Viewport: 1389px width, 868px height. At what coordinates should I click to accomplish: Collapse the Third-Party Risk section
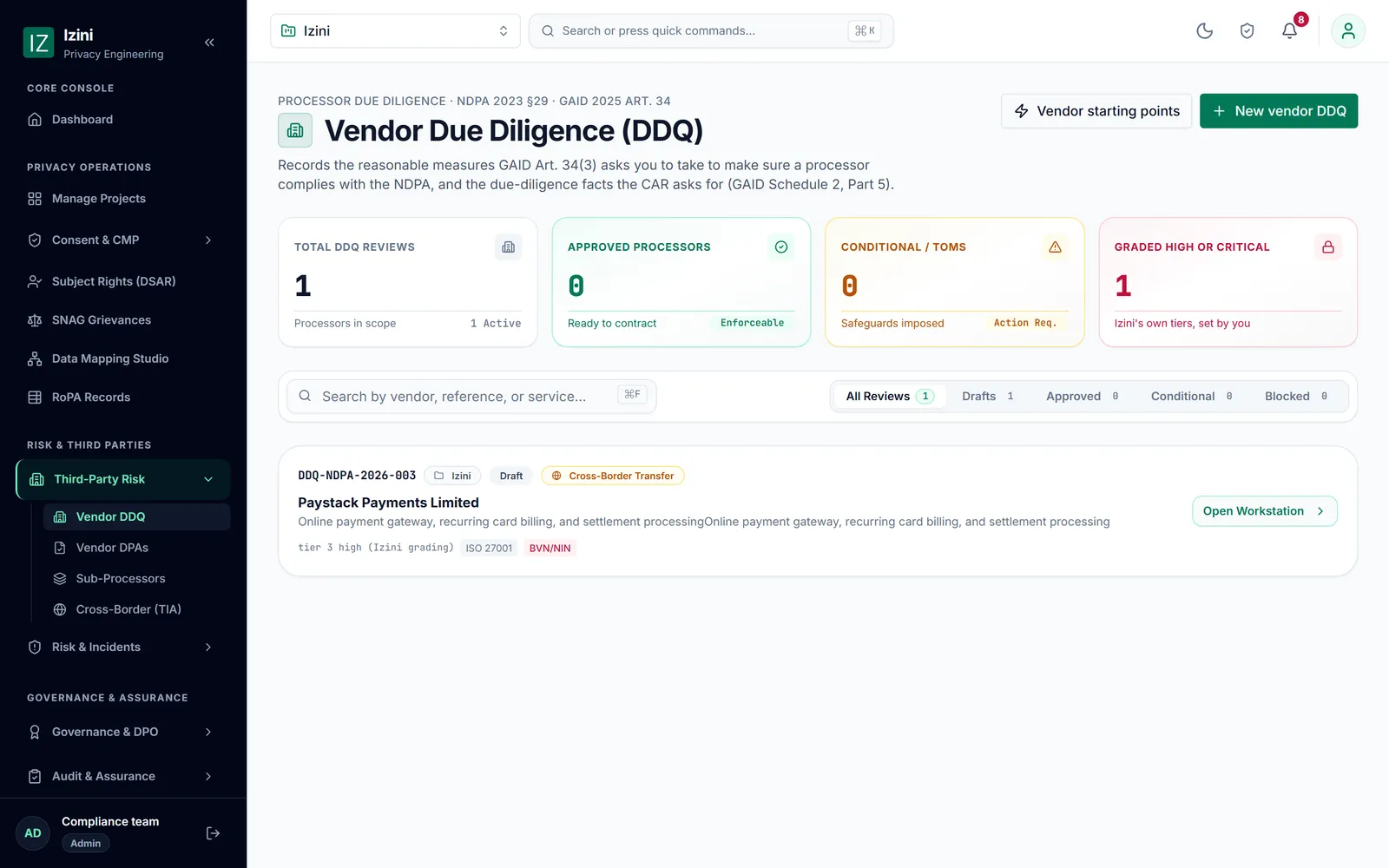click(x=123, y=479)
